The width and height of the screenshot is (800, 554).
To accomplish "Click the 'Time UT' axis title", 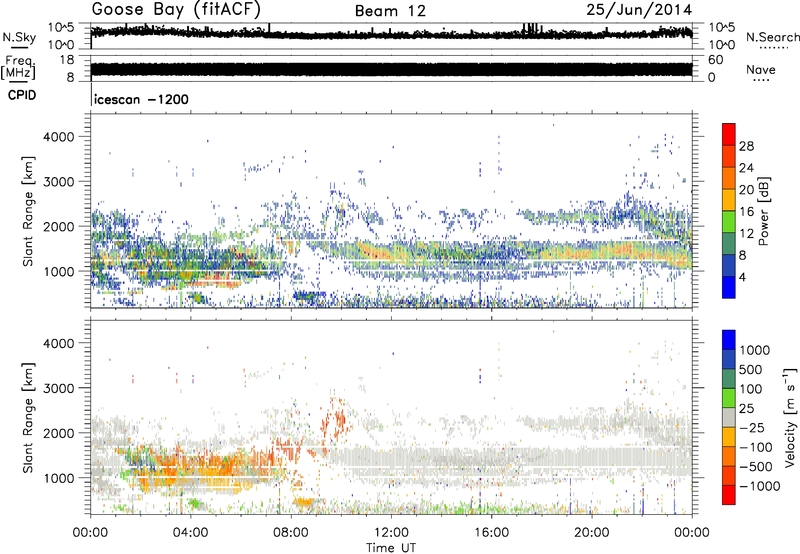I will (391, 548).
